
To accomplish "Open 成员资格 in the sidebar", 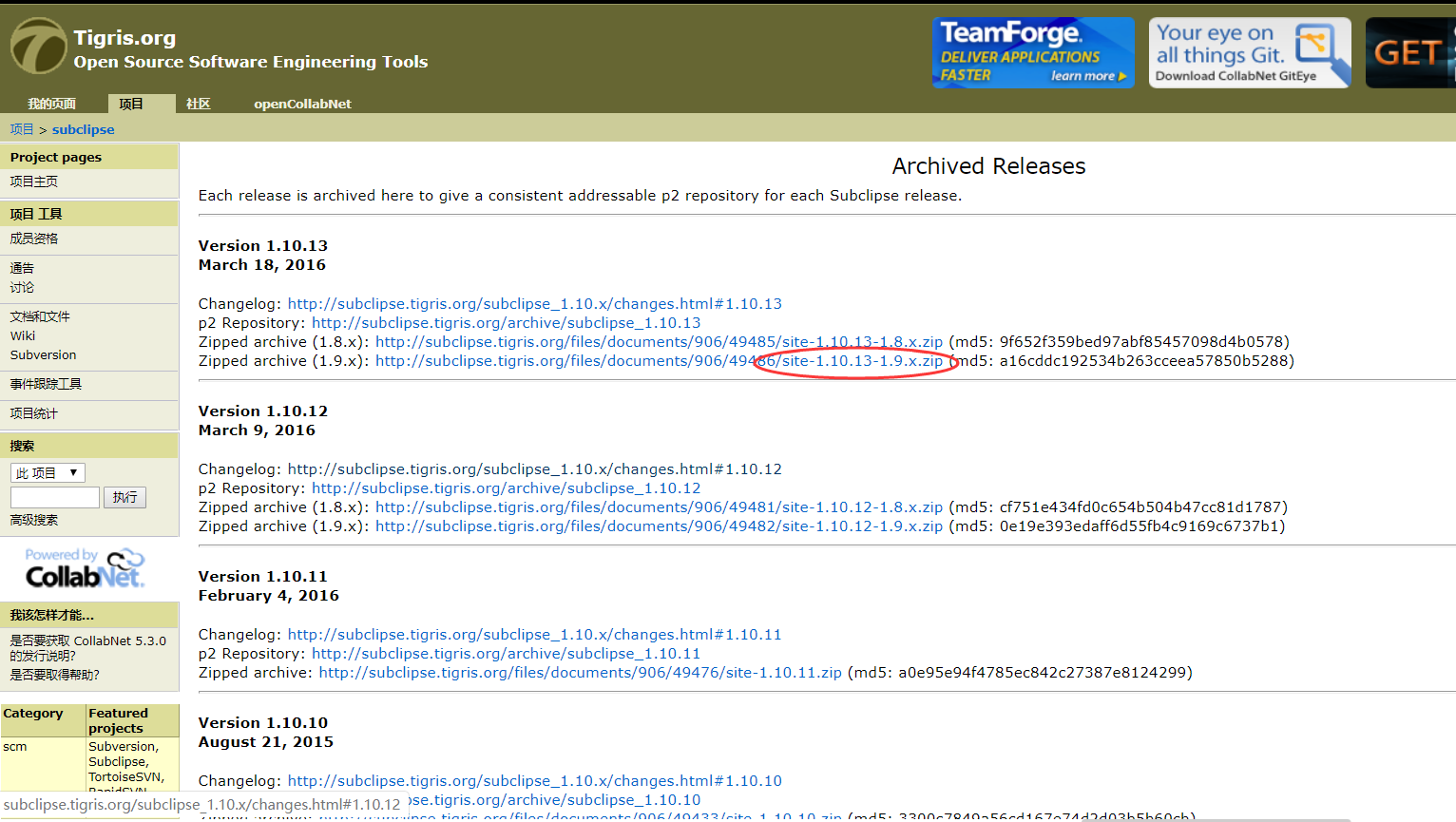I will 34,239.
